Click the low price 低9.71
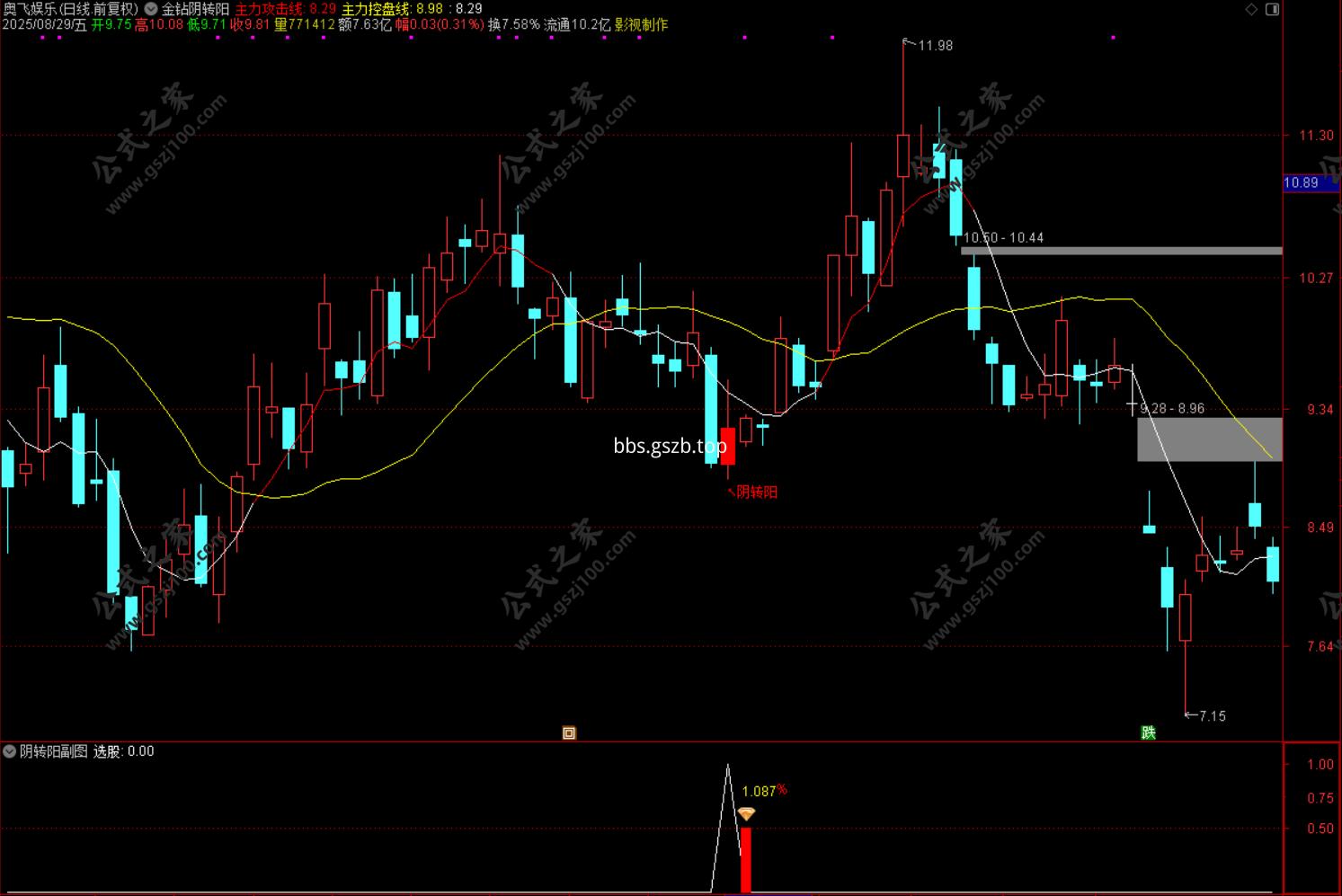 click(x=207, y=25)
